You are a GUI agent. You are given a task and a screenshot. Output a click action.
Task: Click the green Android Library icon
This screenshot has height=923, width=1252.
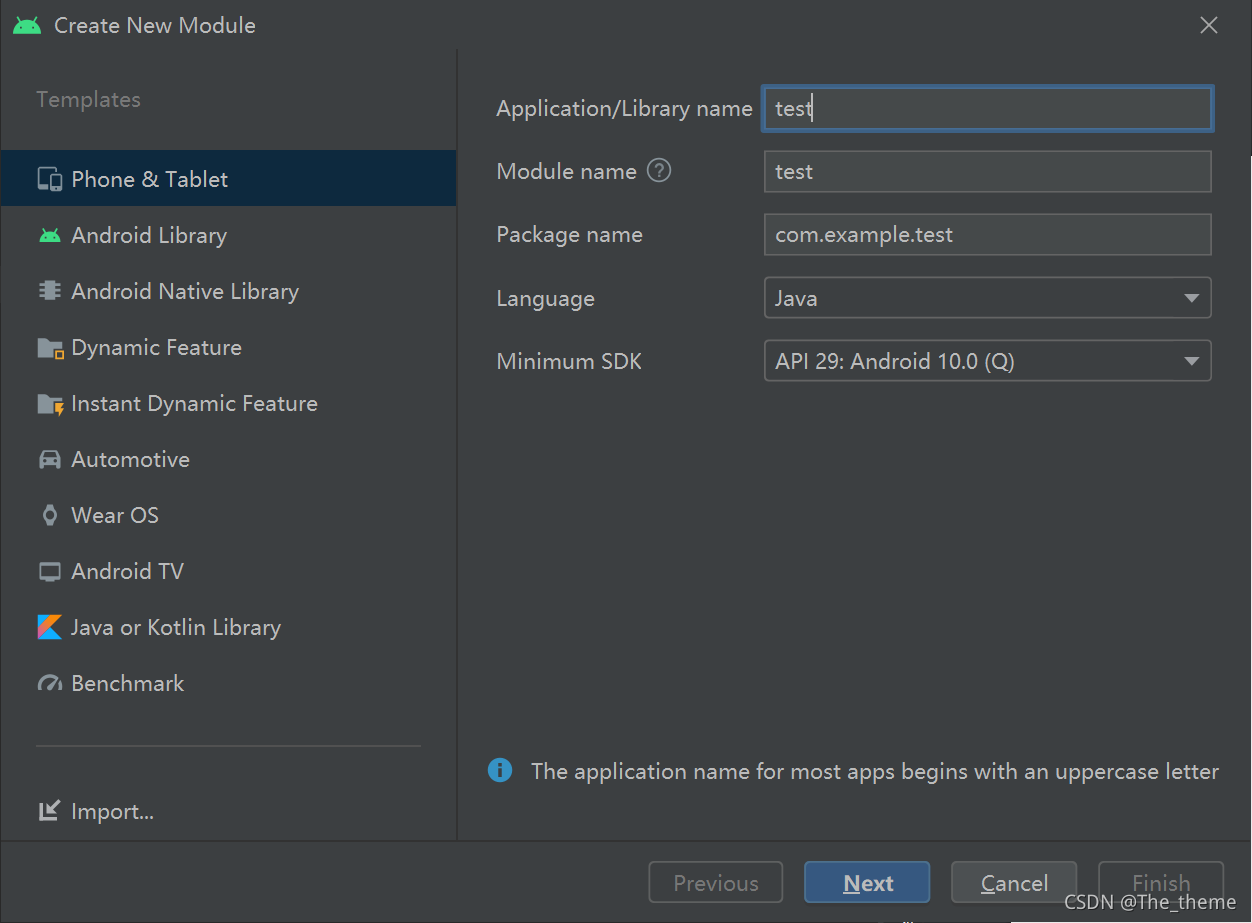click(49, 236)
